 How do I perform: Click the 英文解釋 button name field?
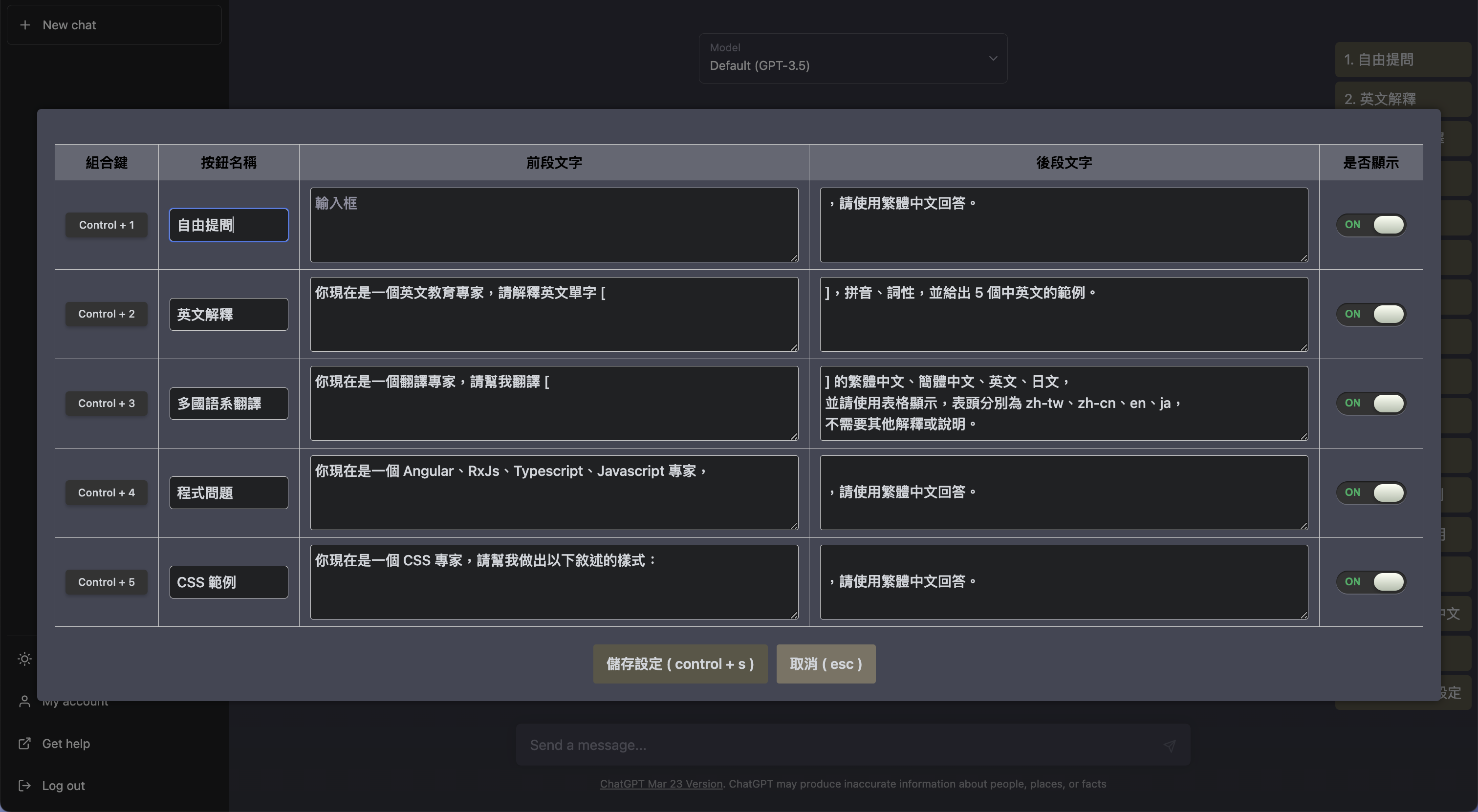(x=228, y=314)
